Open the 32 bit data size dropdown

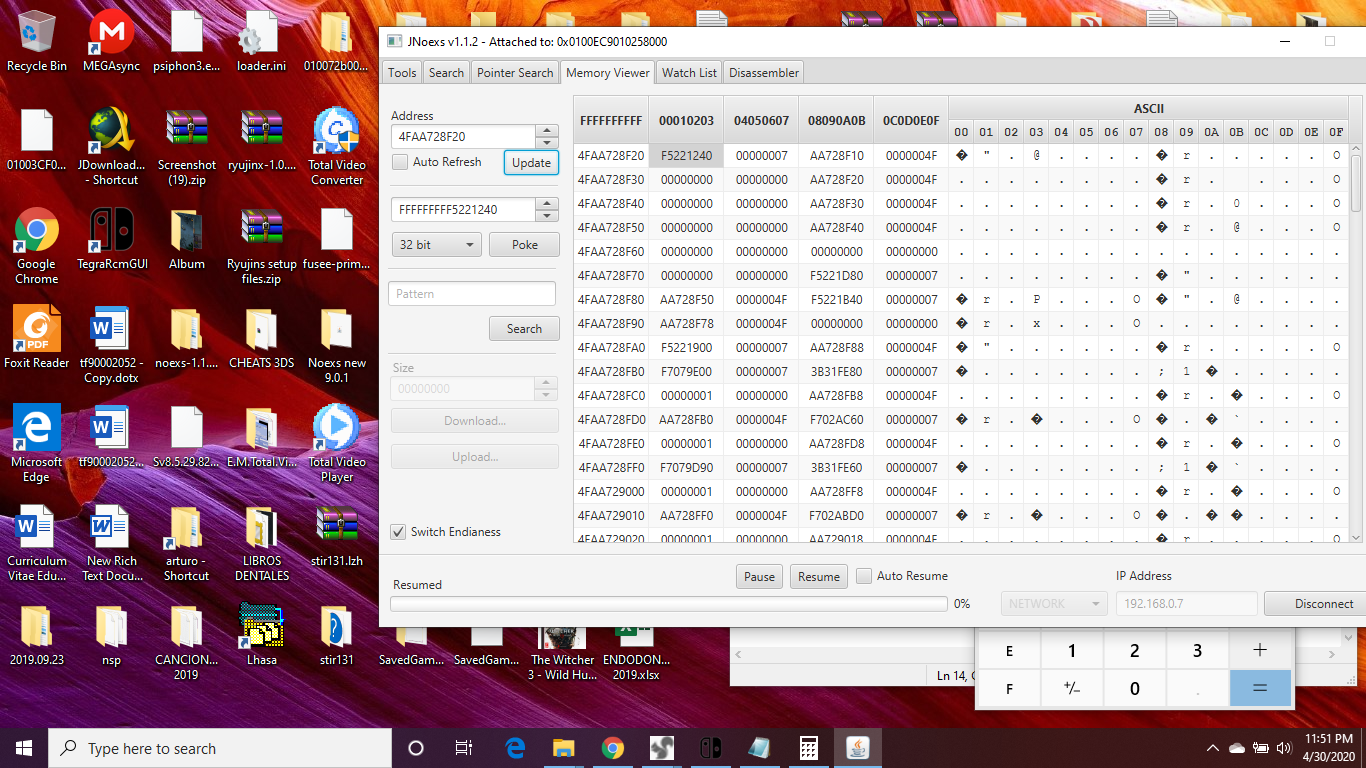point(436,245)
